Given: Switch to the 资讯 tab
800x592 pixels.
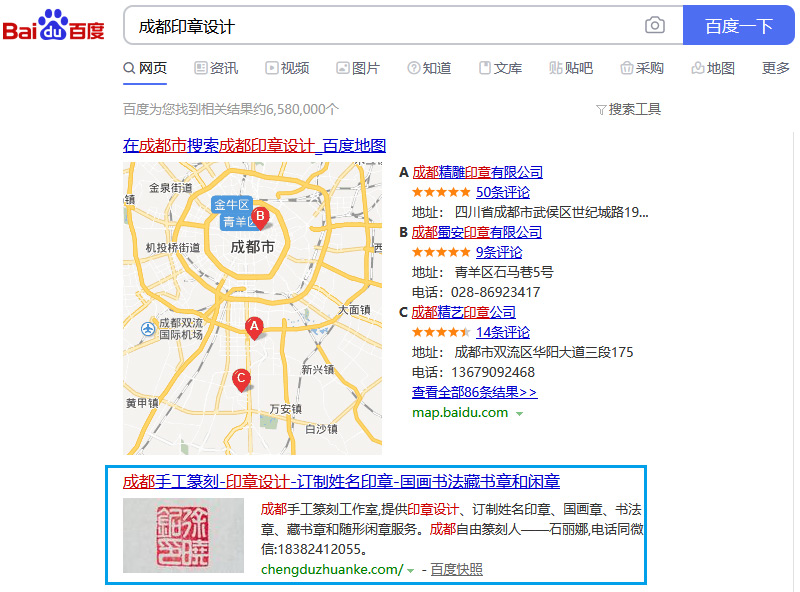Looking at the screenshot, I should (216, 68).
